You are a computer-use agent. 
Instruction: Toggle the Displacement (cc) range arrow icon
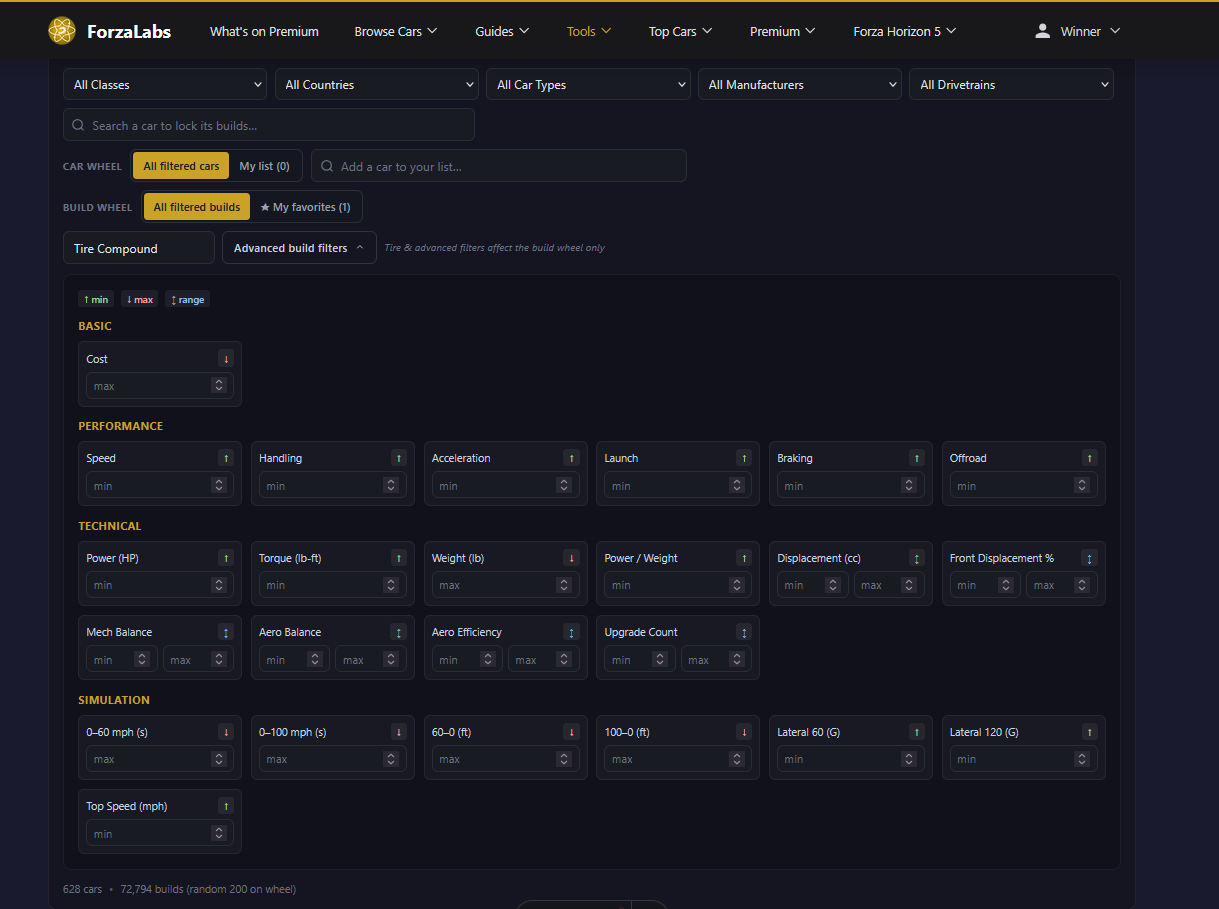pyautogui.click(x=917, y=558)
